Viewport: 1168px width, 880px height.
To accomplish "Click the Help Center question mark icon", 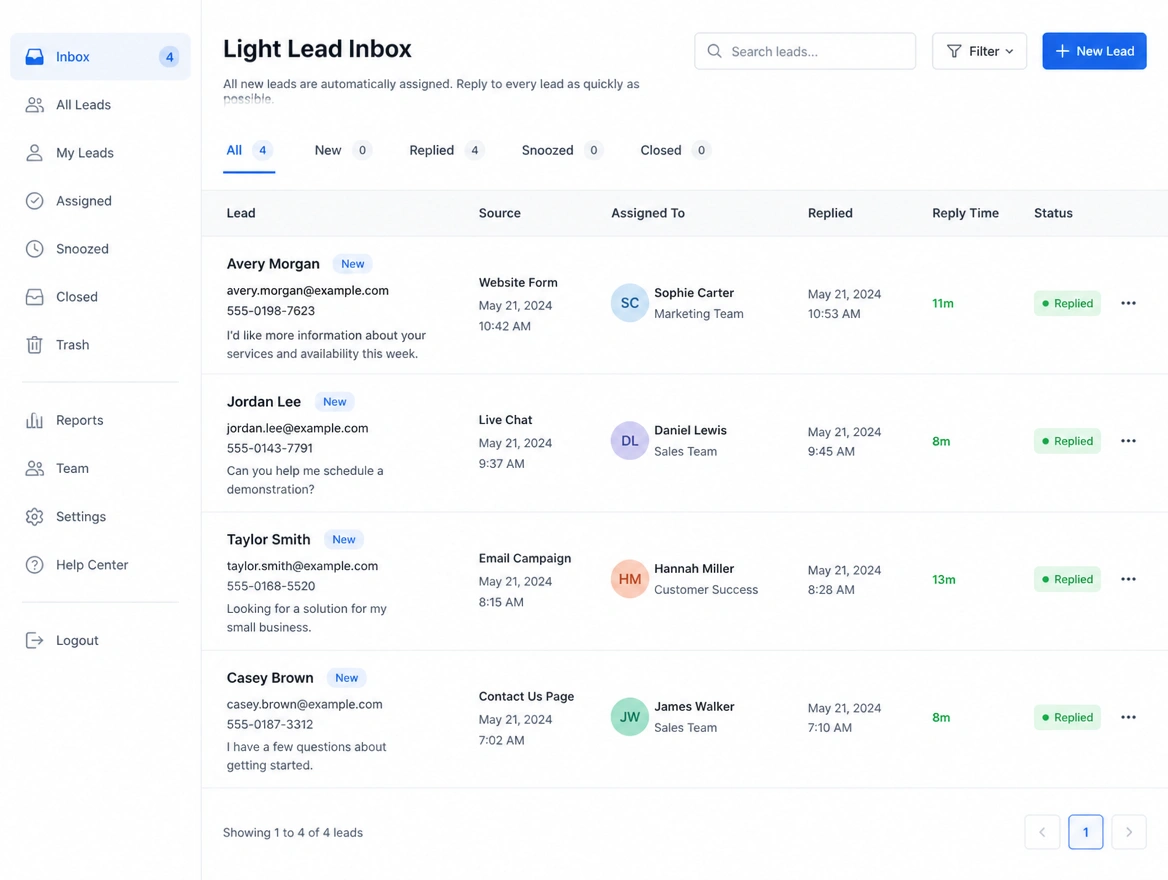I will click(x=34, y=565).
